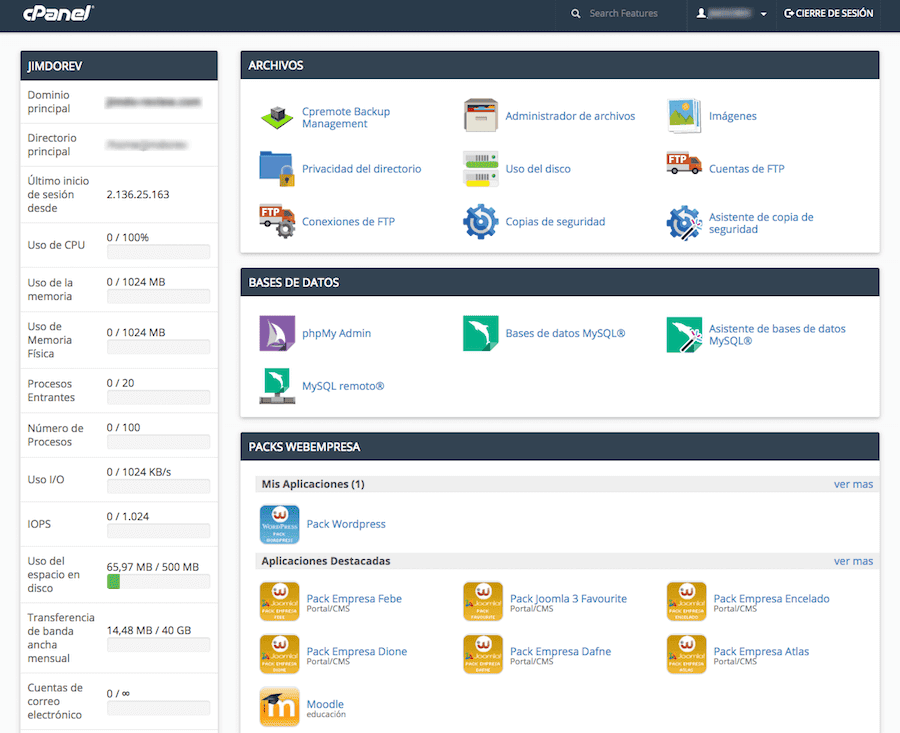This screenshot has width=900, height=733.
Task: Open the Uso del disco drive icon
Action: coord(480,169)
